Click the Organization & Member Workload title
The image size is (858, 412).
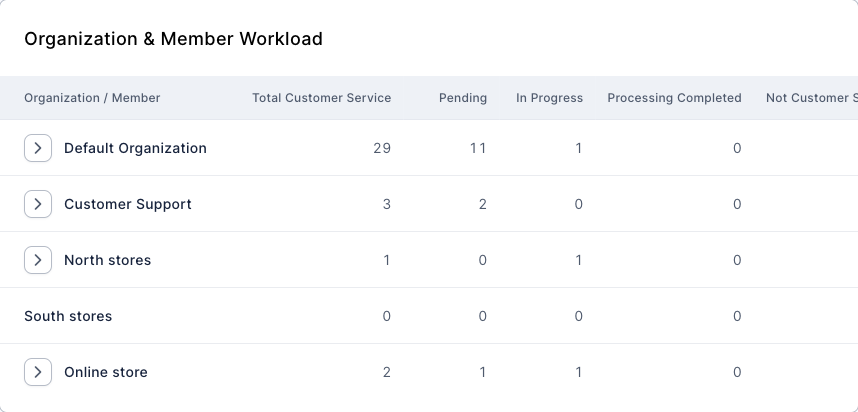(173, 39)
